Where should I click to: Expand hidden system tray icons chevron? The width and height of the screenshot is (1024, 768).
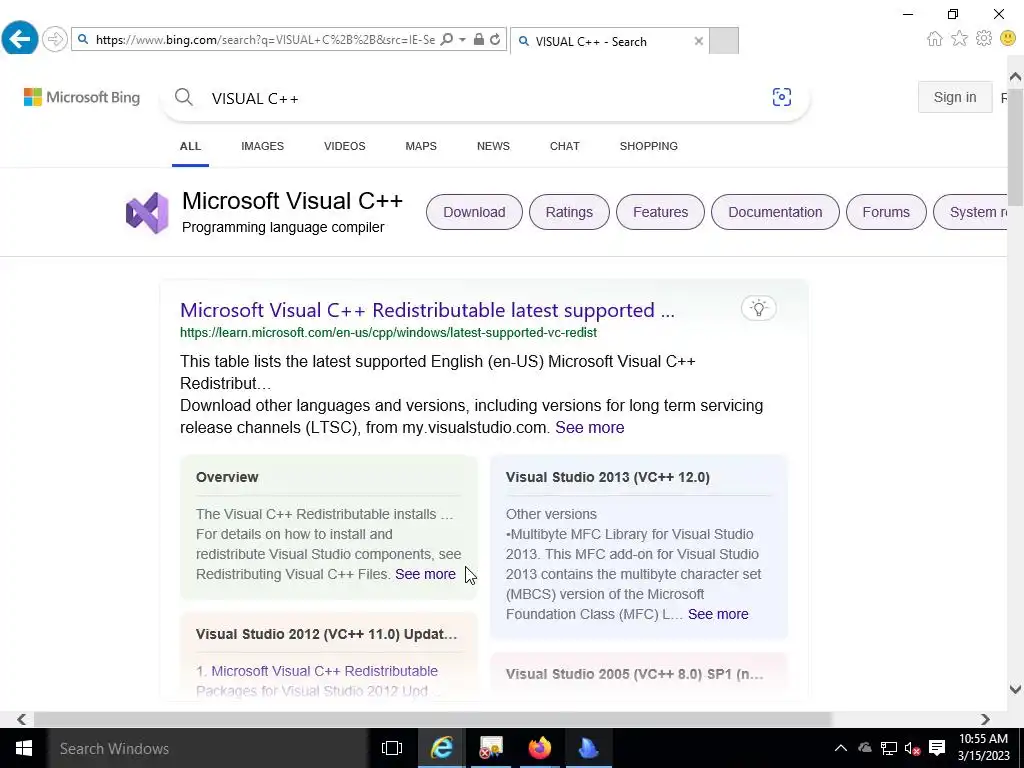840,748
